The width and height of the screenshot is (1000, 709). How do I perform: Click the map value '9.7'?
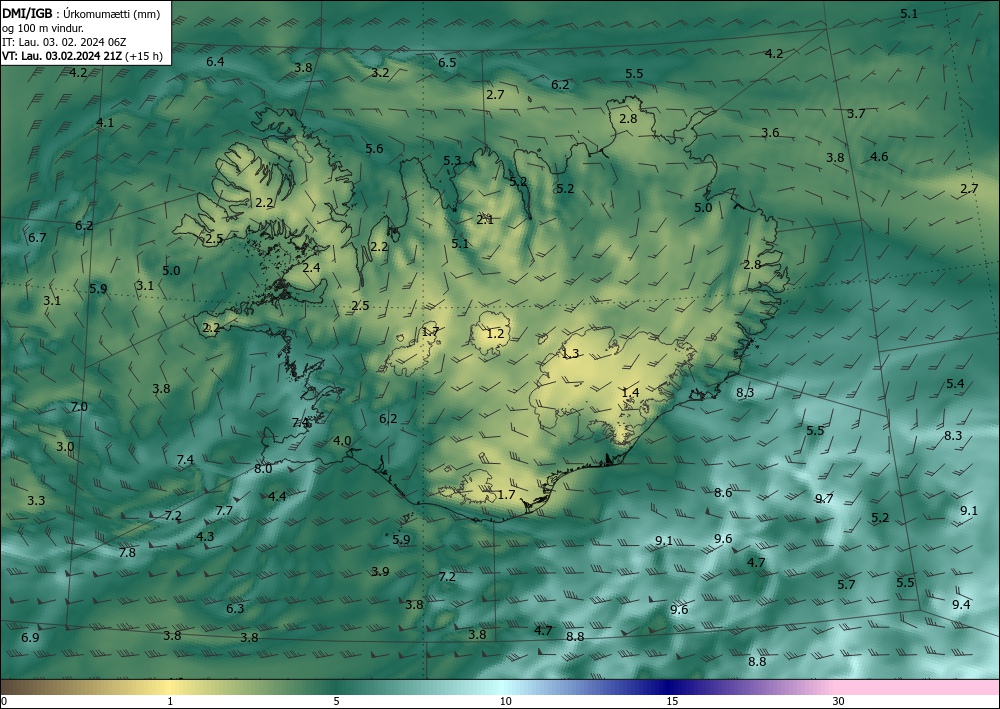click(x=824, y=498)
